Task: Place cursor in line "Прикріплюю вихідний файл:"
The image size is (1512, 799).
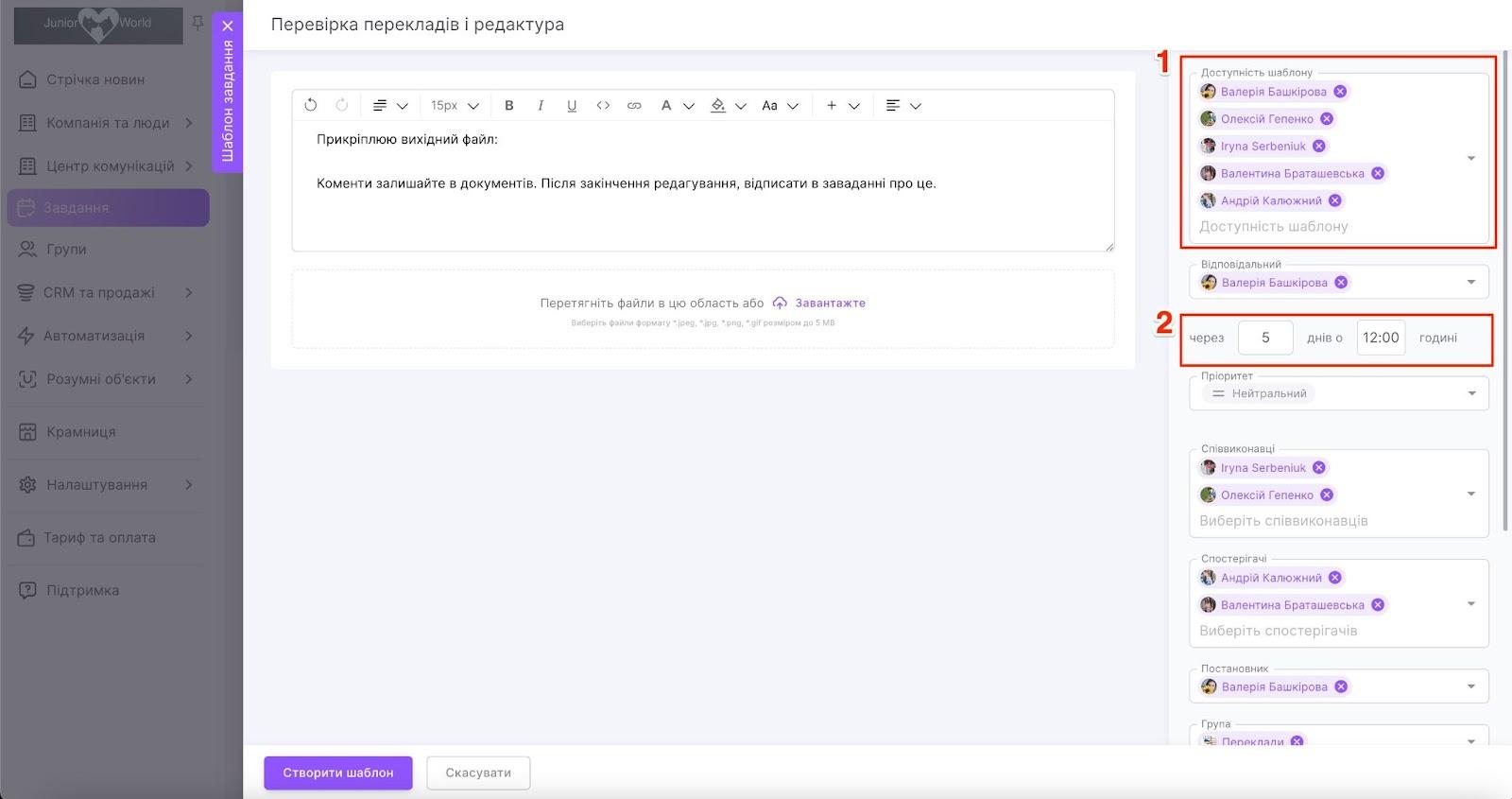Action: [407, 140]
